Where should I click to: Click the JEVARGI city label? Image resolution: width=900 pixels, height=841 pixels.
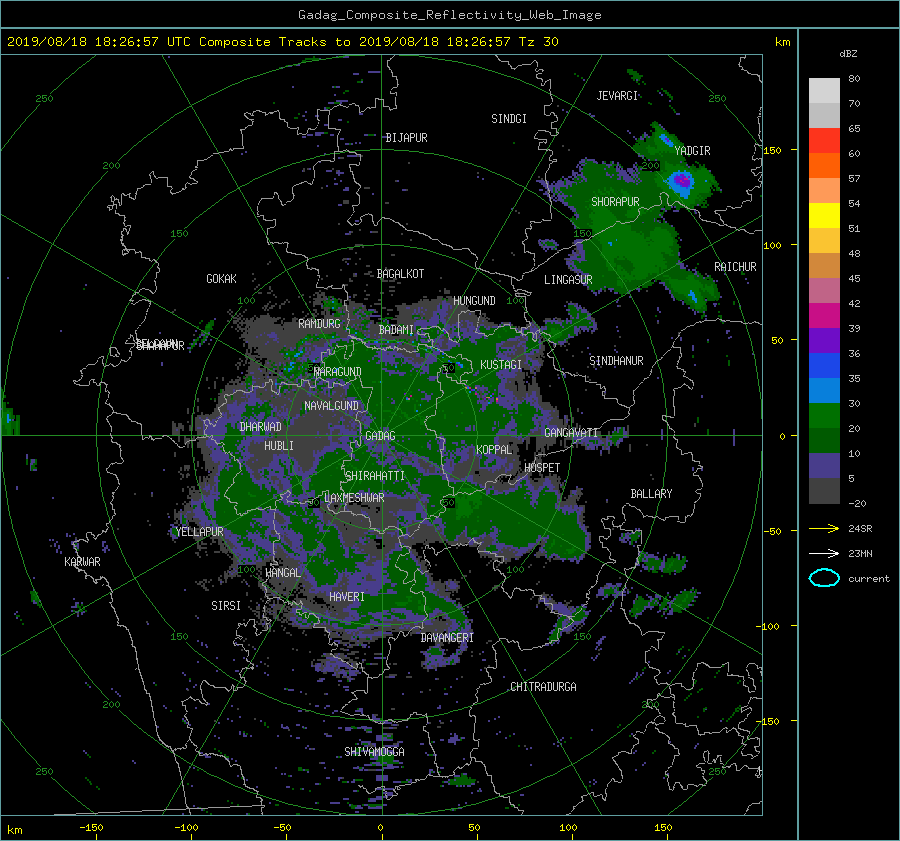pos(617,96)
